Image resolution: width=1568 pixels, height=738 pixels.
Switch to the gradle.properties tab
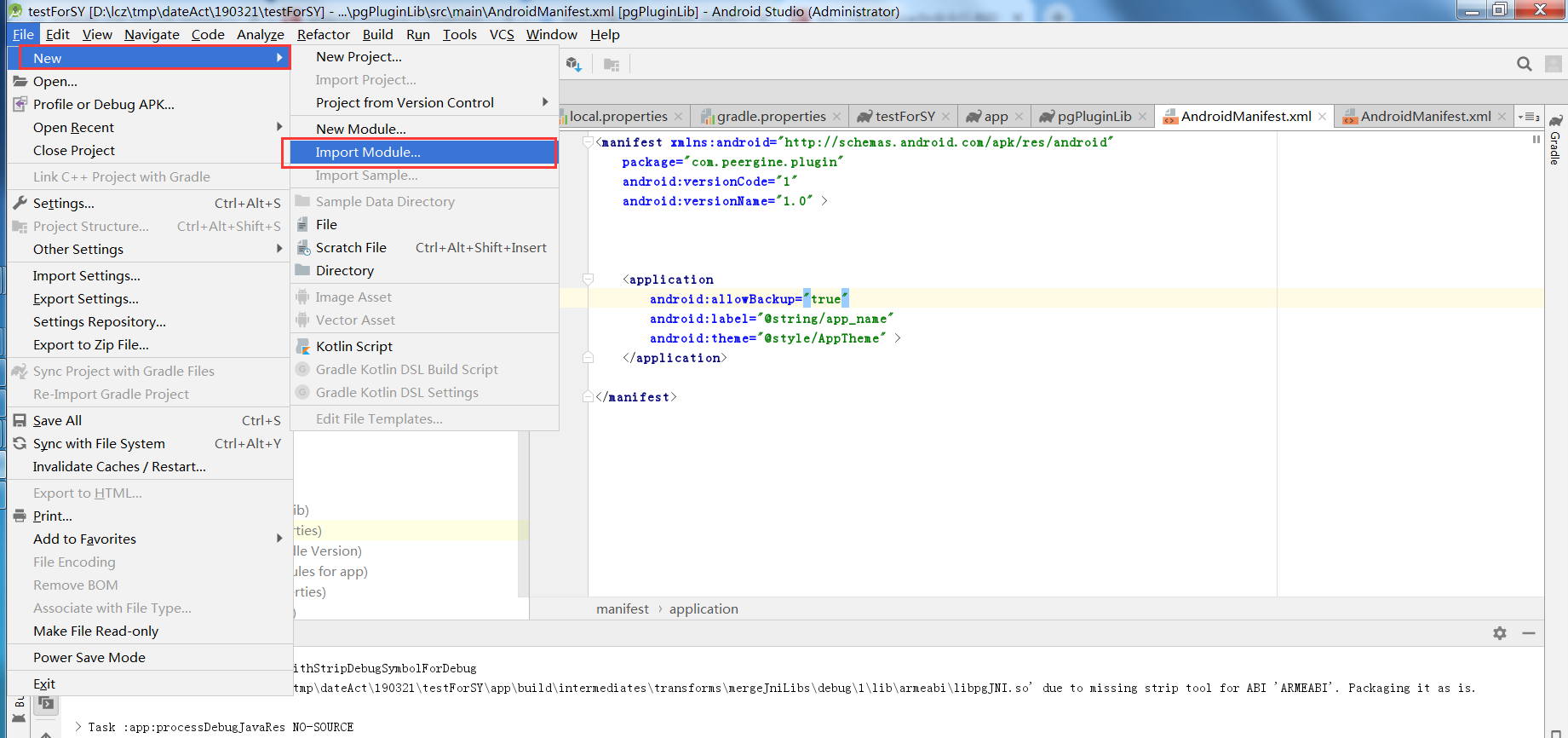[771, 116]
